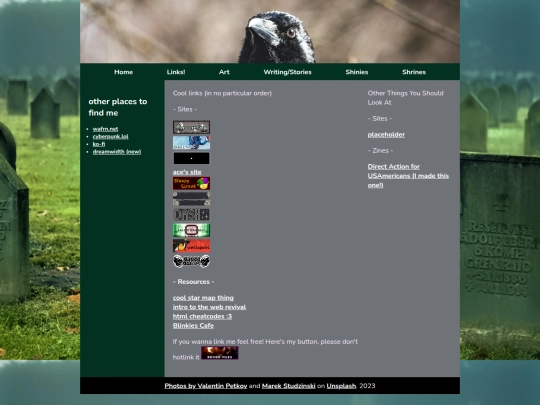Click the 'Cool links (in no particular order)' text
Viewport: 540px width, 405px height.
coord(222,93)
